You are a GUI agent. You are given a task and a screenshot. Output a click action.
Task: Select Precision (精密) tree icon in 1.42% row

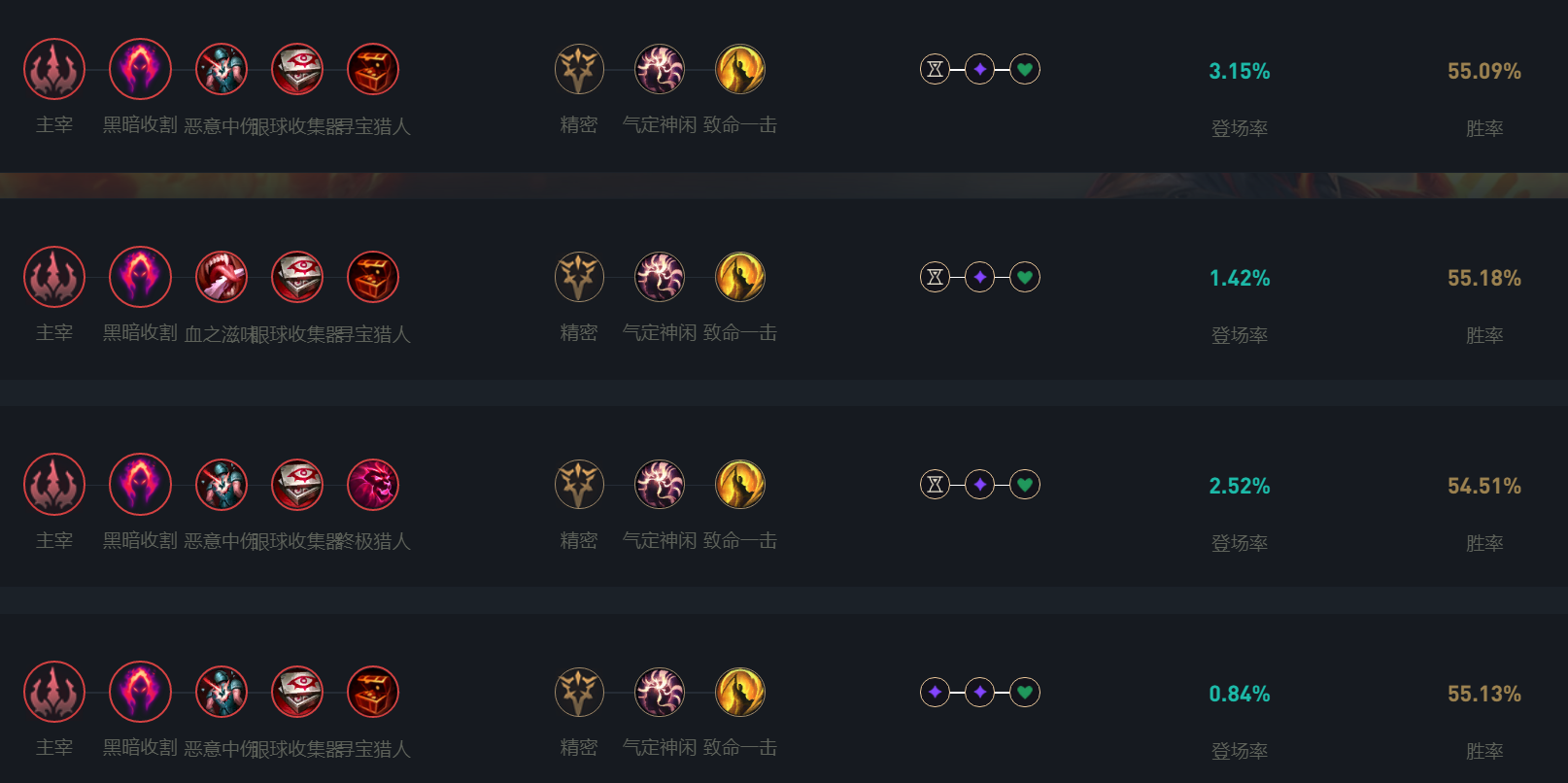point(579,277)
